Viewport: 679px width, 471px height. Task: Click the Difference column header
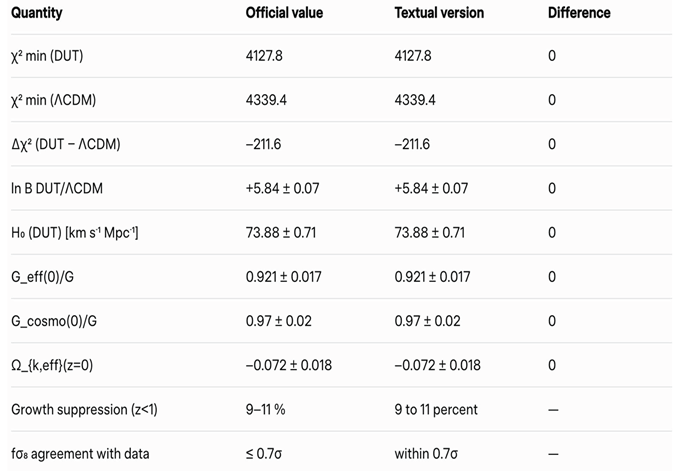click(579, 13)
